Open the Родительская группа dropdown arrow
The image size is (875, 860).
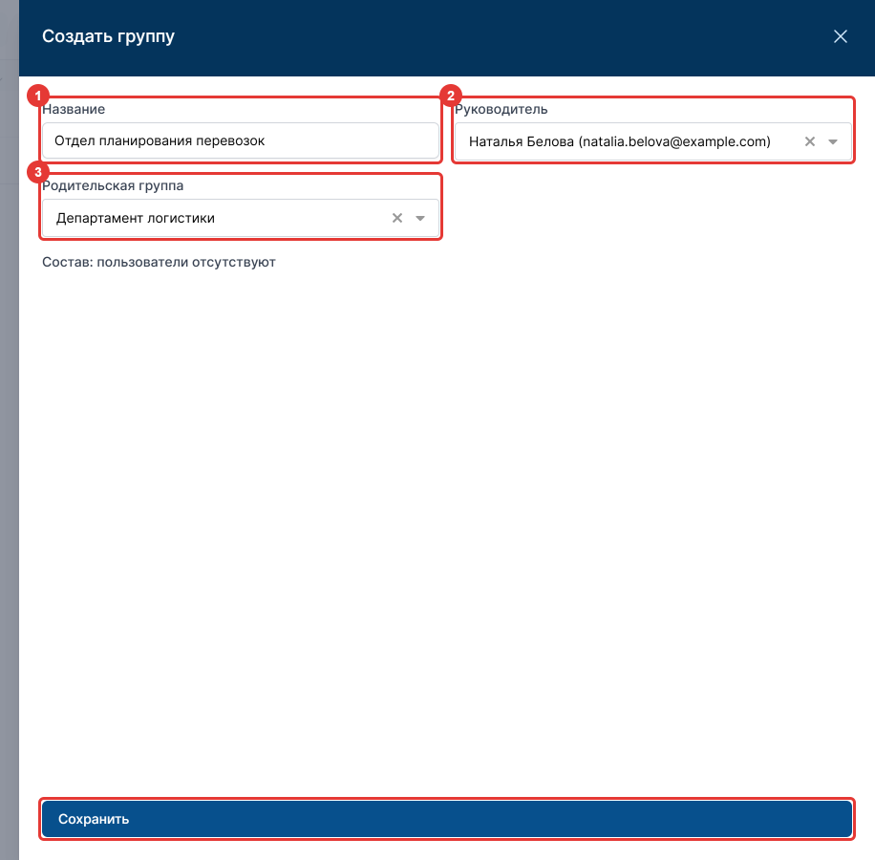420,218
